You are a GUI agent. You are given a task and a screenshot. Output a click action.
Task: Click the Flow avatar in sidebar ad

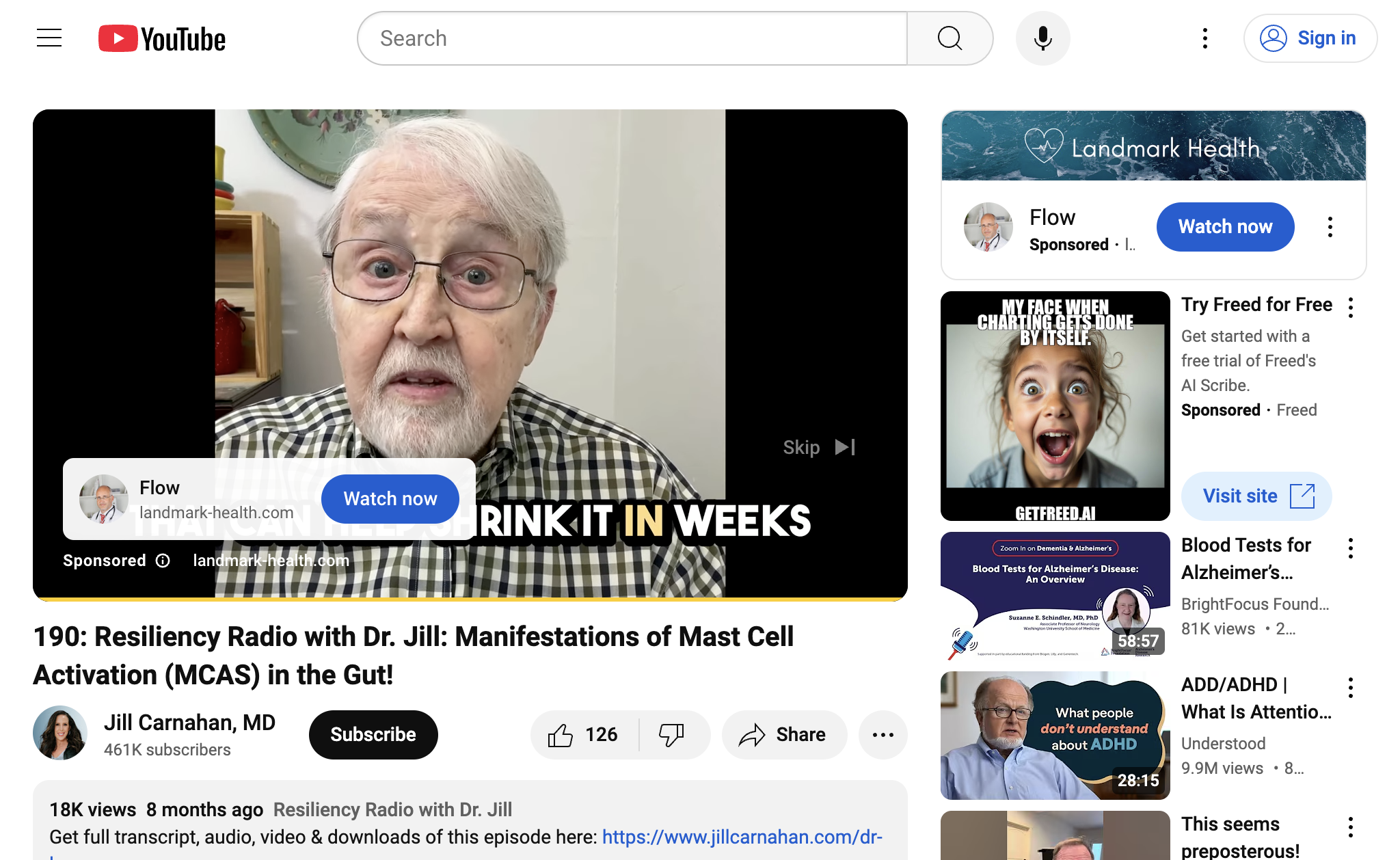pyautogui.click(x=988, y=227)
